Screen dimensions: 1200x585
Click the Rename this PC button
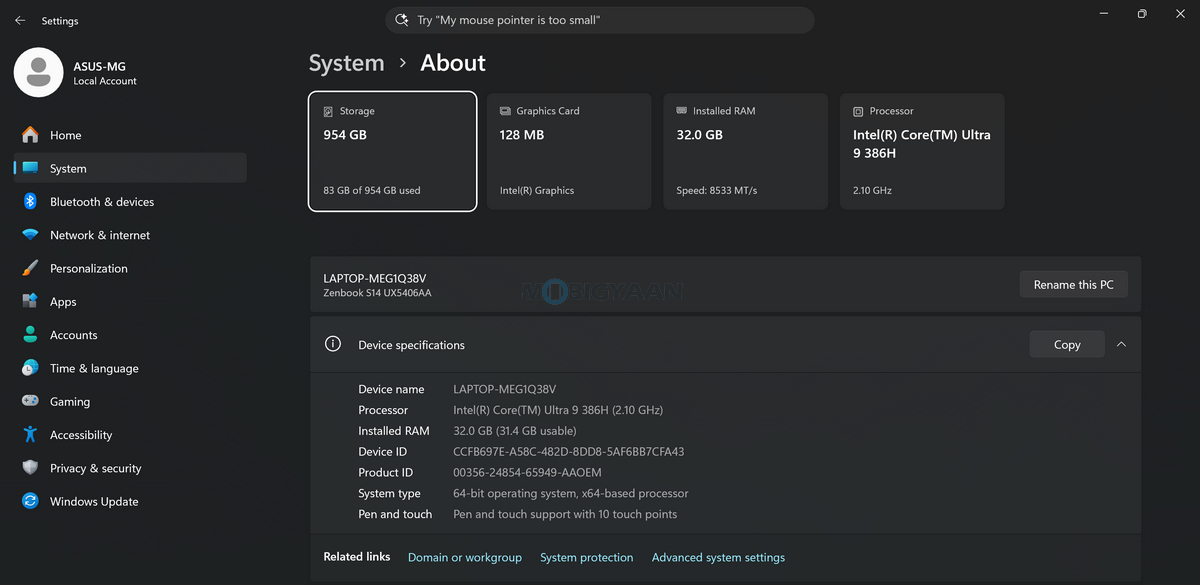[1073, 284]
